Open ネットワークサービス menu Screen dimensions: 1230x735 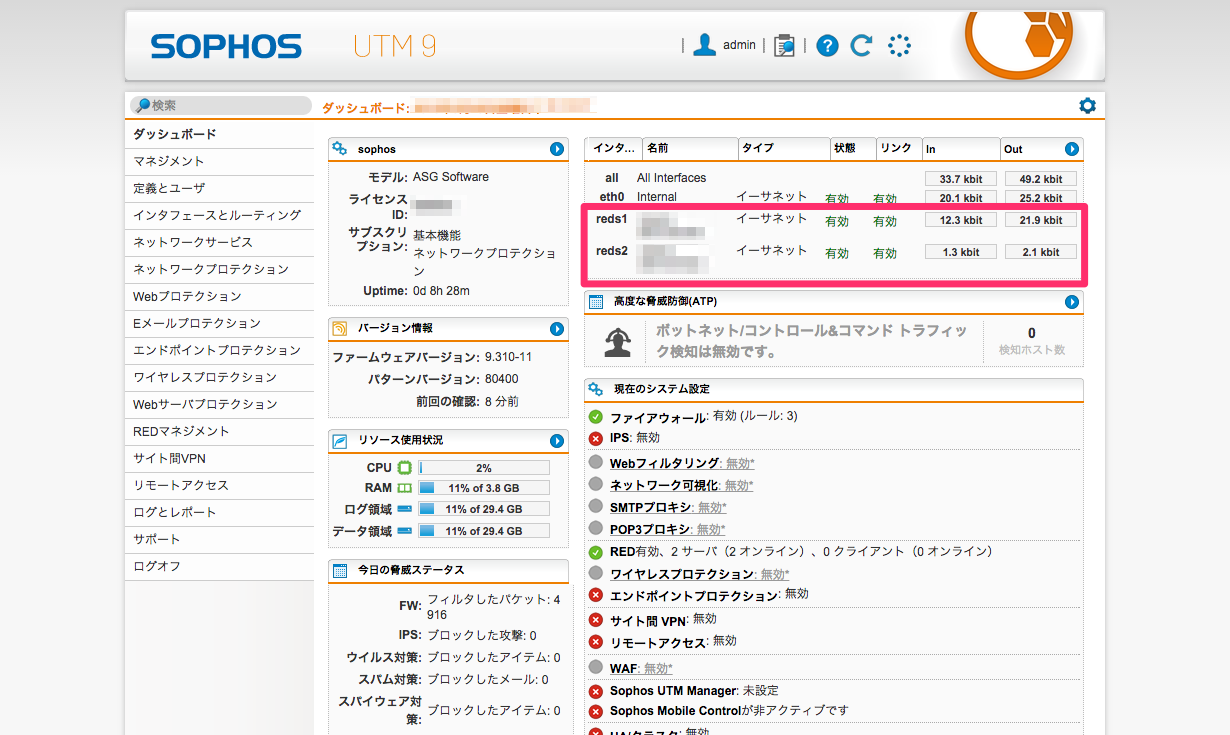(219, 242)
